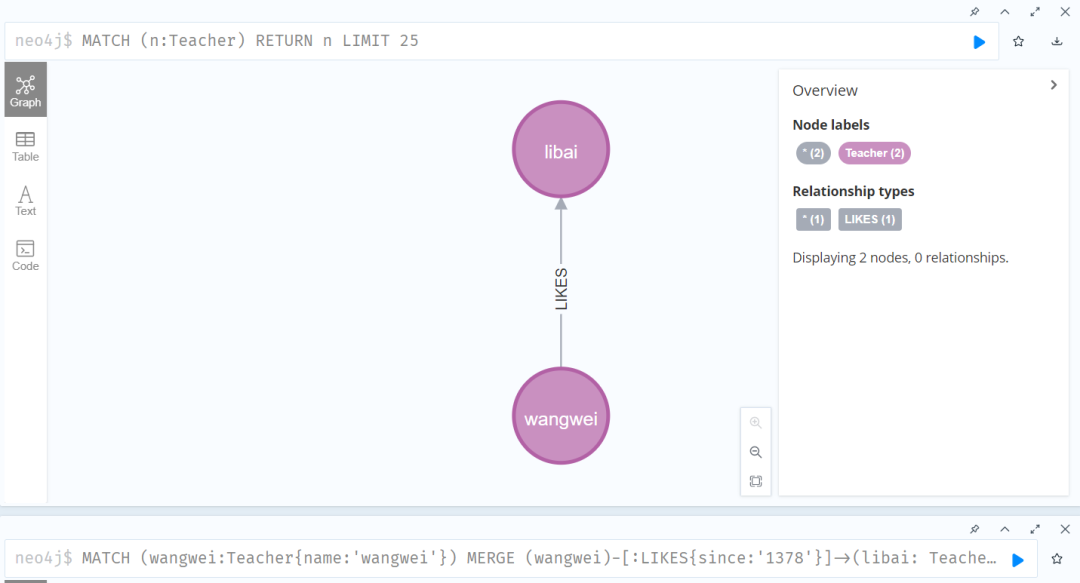Select the * (2) node label chip

tap(813, 153)
